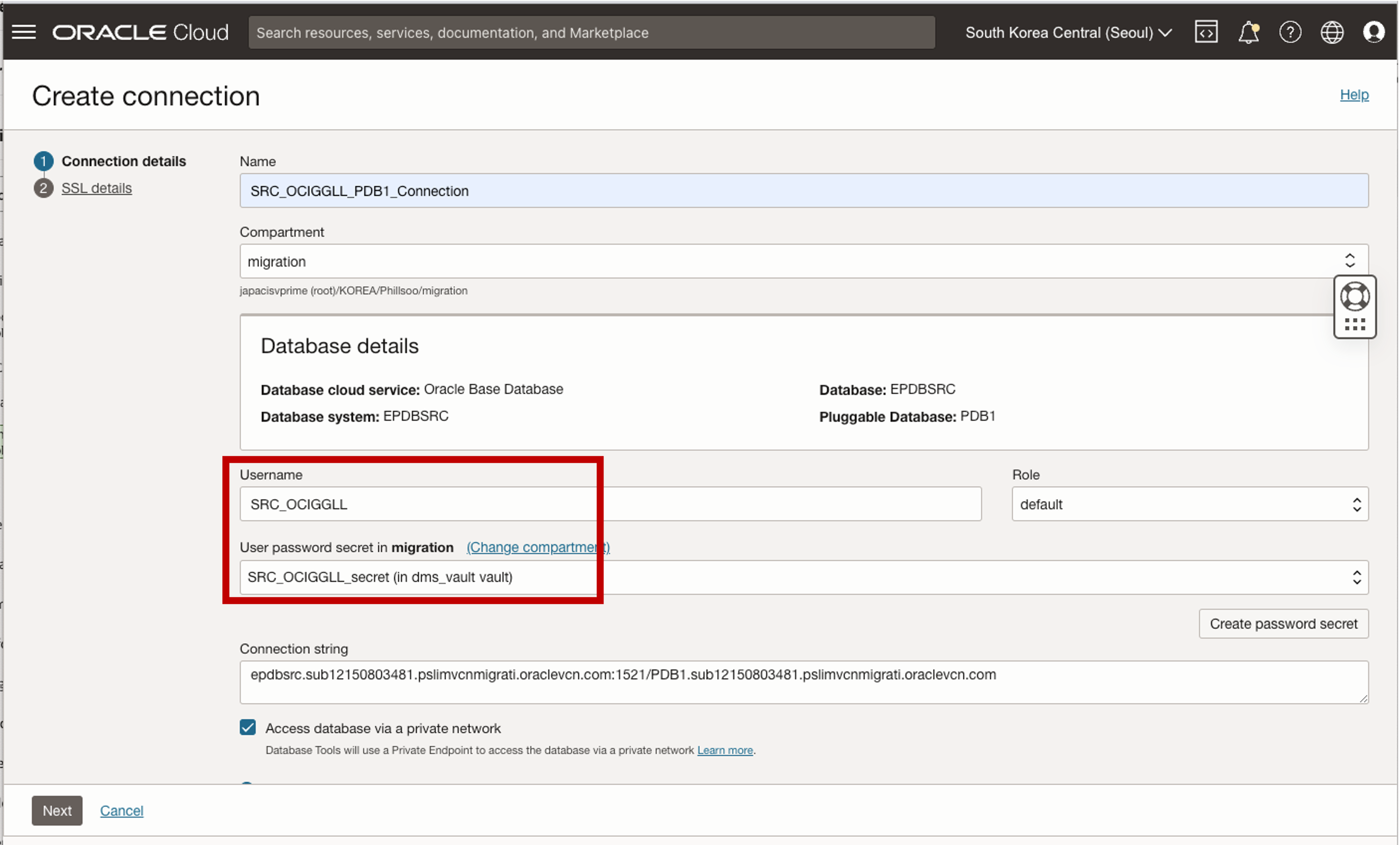Click the connection Name input field
The height and width of the screenshot is (845, 1400).
804,191
